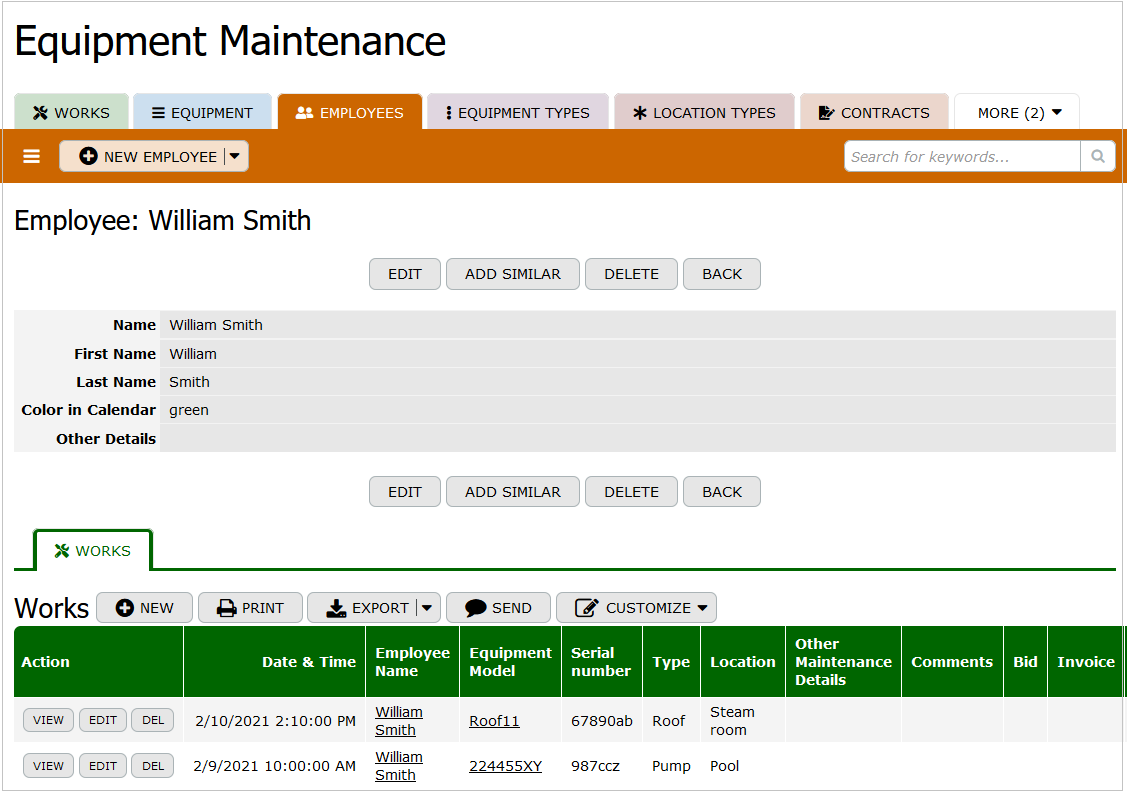This screenshot has height=791, width=1127.
Task: Open the Roof11 equipment model link
Action: point(494,721)
